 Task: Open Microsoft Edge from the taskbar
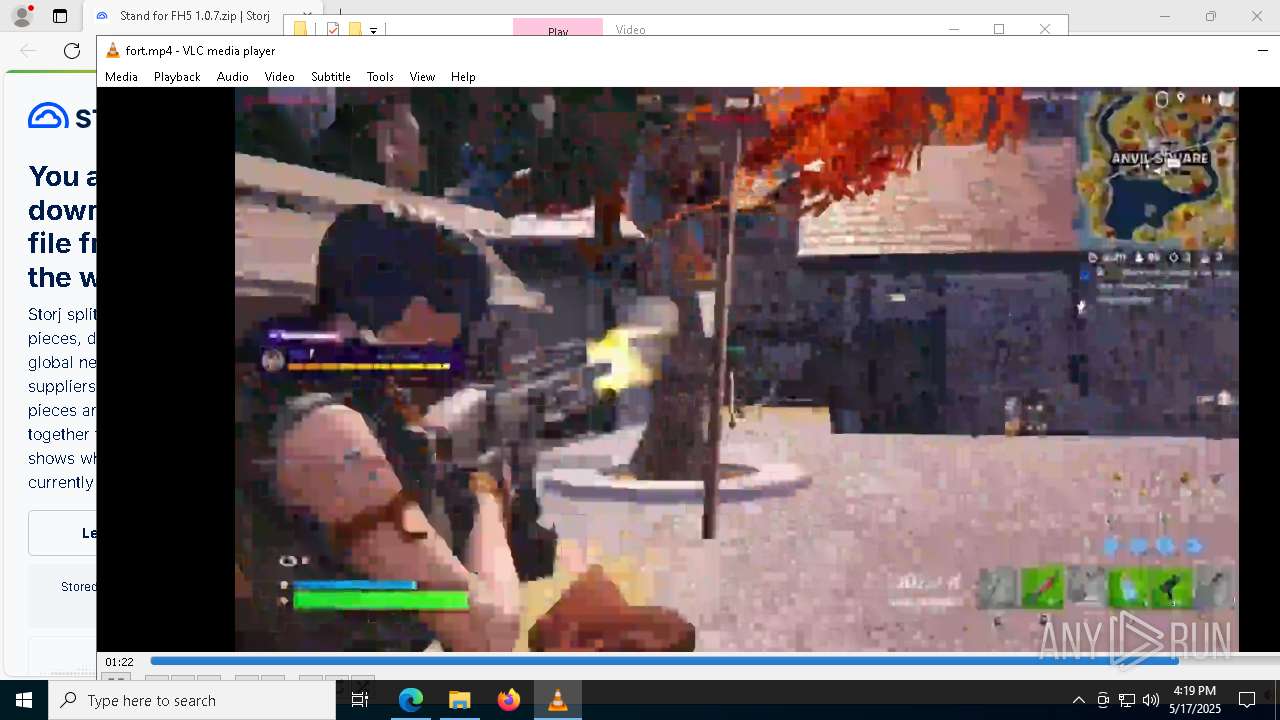[x=411, y=700]
